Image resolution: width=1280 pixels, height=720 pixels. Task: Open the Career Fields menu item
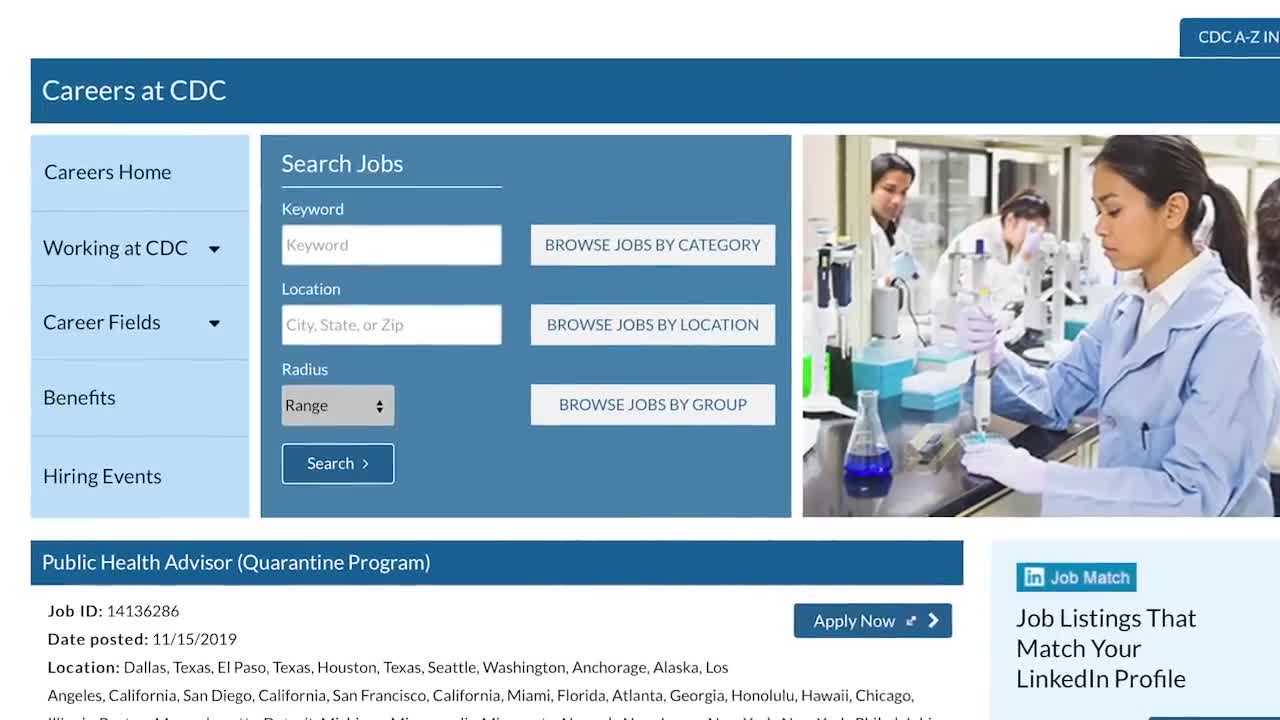pos(102,322)
